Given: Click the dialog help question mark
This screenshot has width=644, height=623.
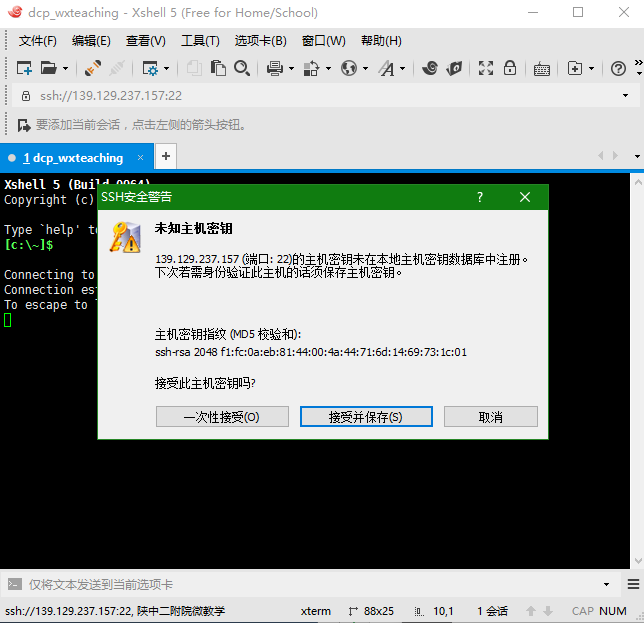Looking at the screenshot, I should [x=480, y=197].
